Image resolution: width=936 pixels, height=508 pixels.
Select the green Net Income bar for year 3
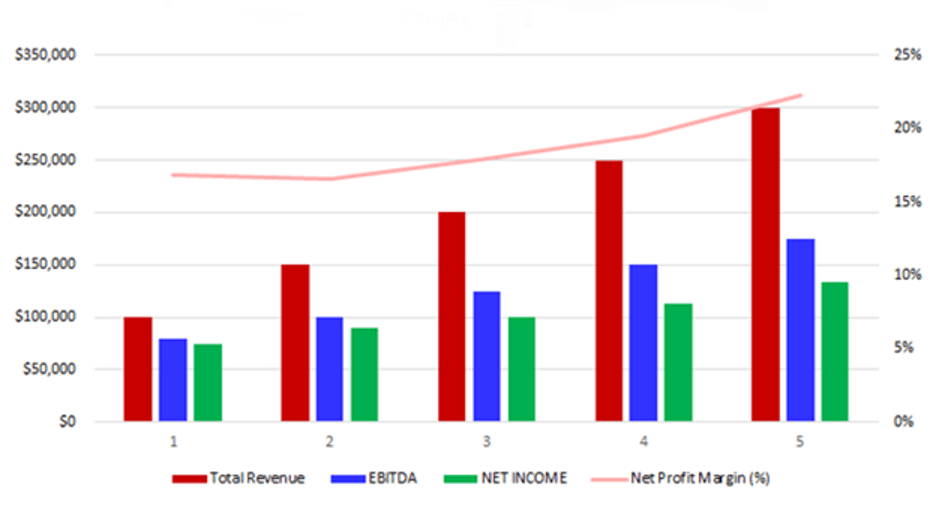point(522,369)
